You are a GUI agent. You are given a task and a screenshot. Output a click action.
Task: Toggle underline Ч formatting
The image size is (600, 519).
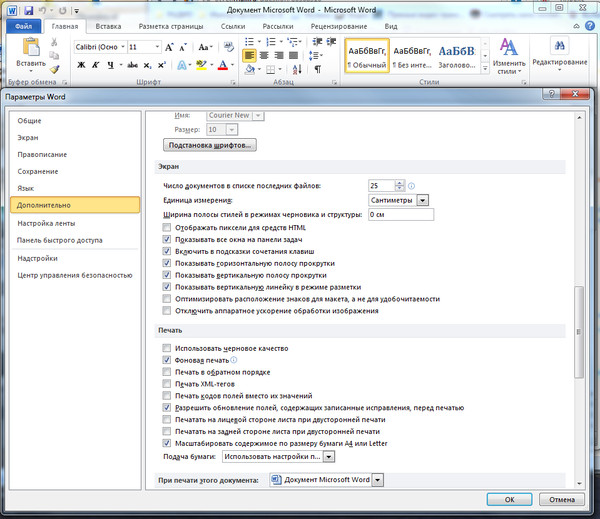click(x=111, y=65)
